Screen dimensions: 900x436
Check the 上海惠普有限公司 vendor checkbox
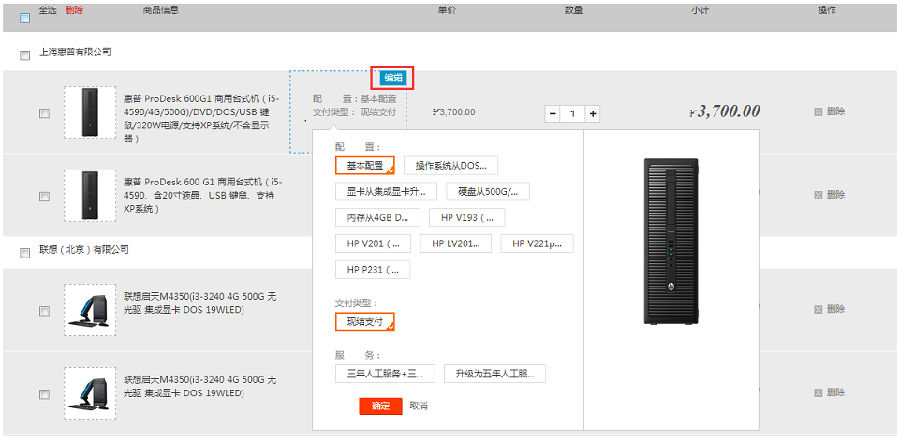pyautogui.click(x=24, y=56)
